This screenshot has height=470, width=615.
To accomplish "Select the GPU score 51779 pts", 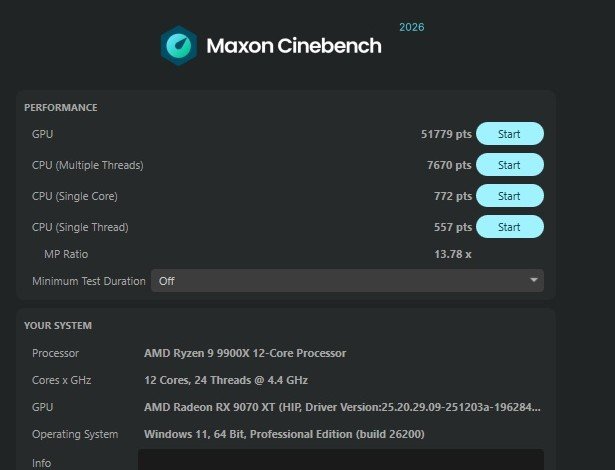I will (x=446, y=134).
